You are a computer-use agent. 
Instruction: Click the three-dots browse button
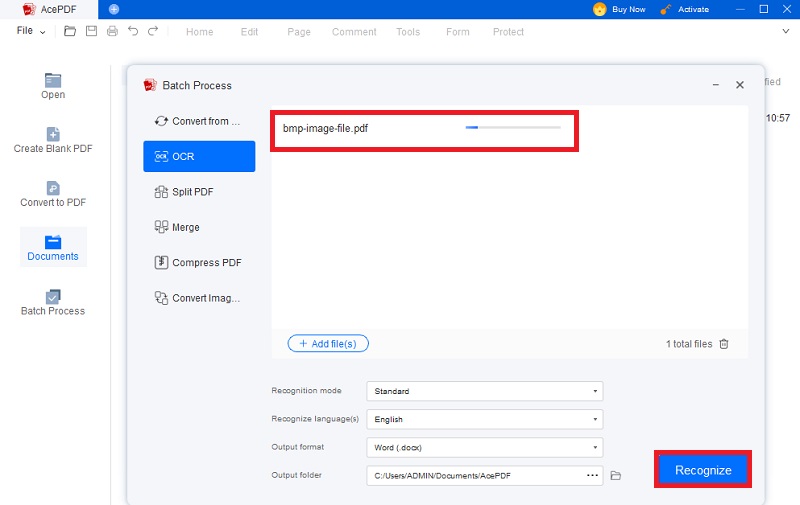pos(592,475)
